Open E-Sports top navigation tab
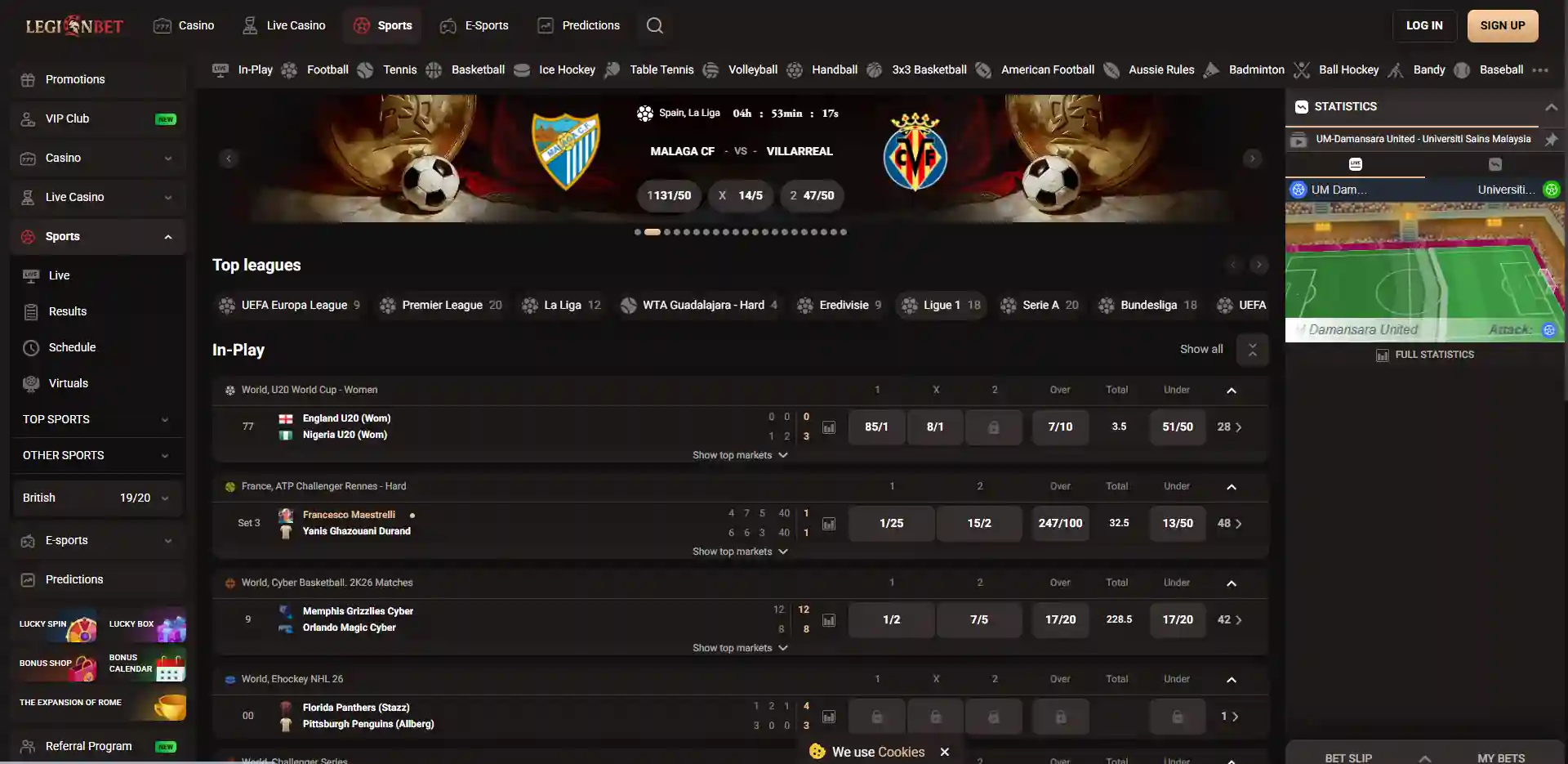The image size is (1568, 764). coord(474,25)
